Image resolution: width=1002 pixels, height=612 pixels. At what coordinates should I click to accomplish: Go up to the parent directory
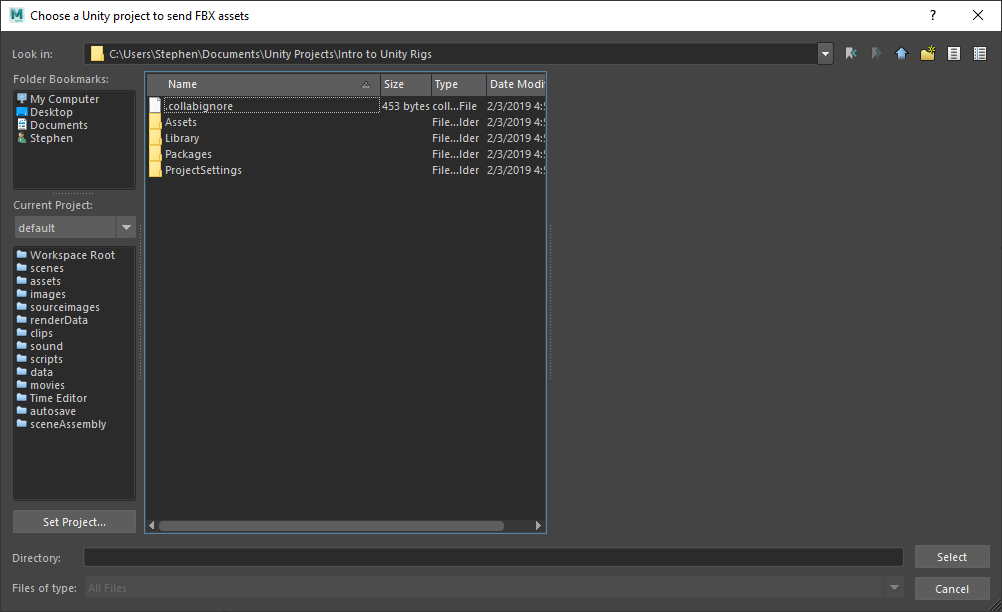click(x=901, y=54)
